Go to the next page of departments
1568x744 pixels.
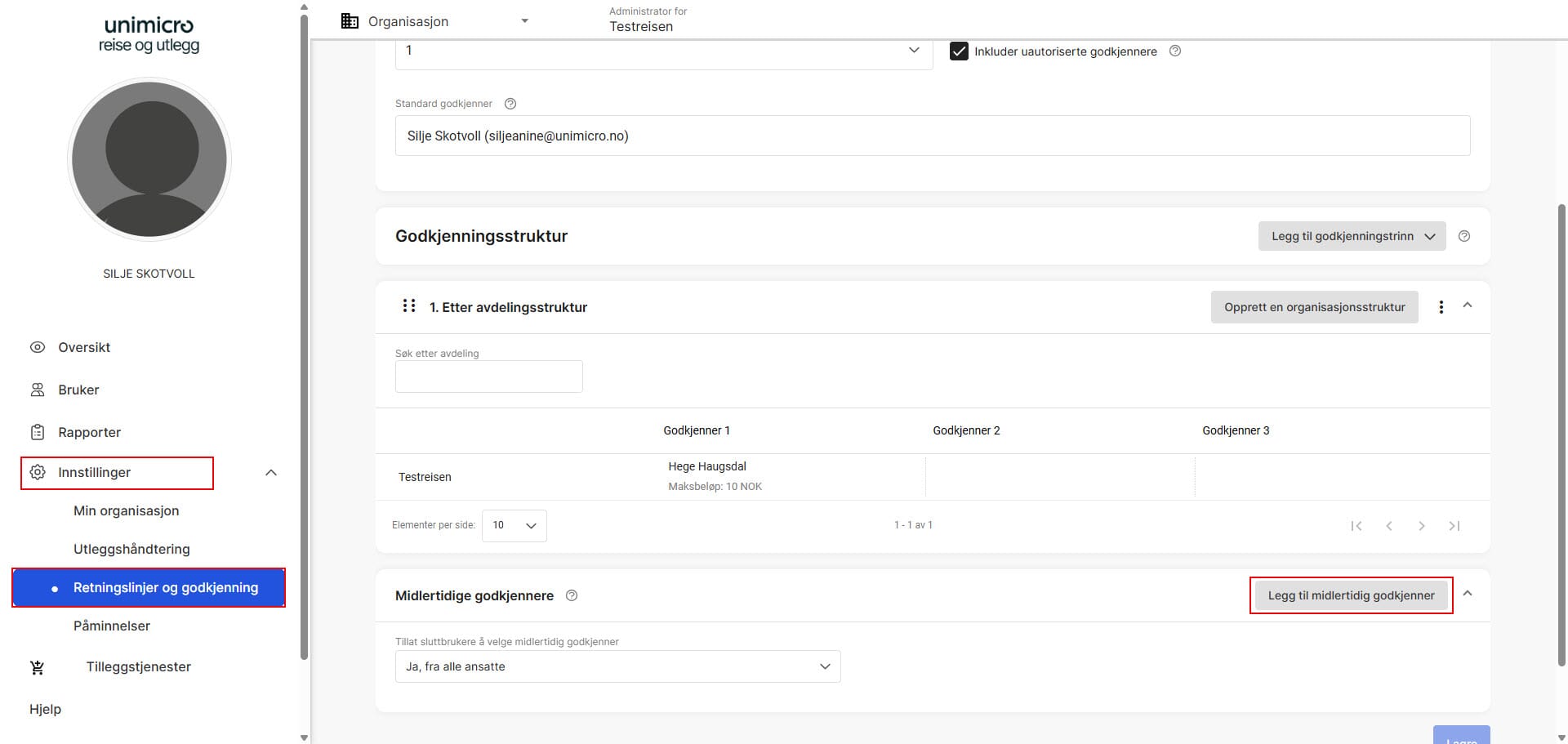(x=1421, y=526)
